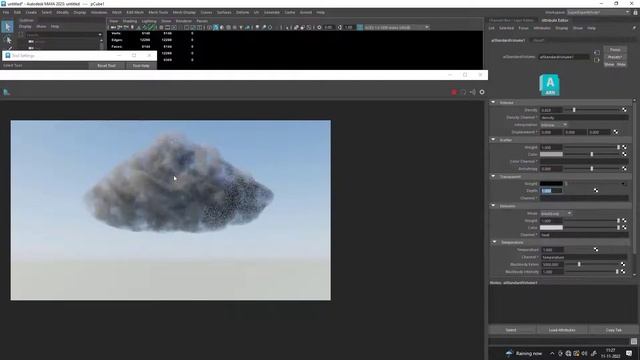Open the Workspace dropdown
Screen dimensions: 640x360
pyautogui.click(x=598, y=13)
